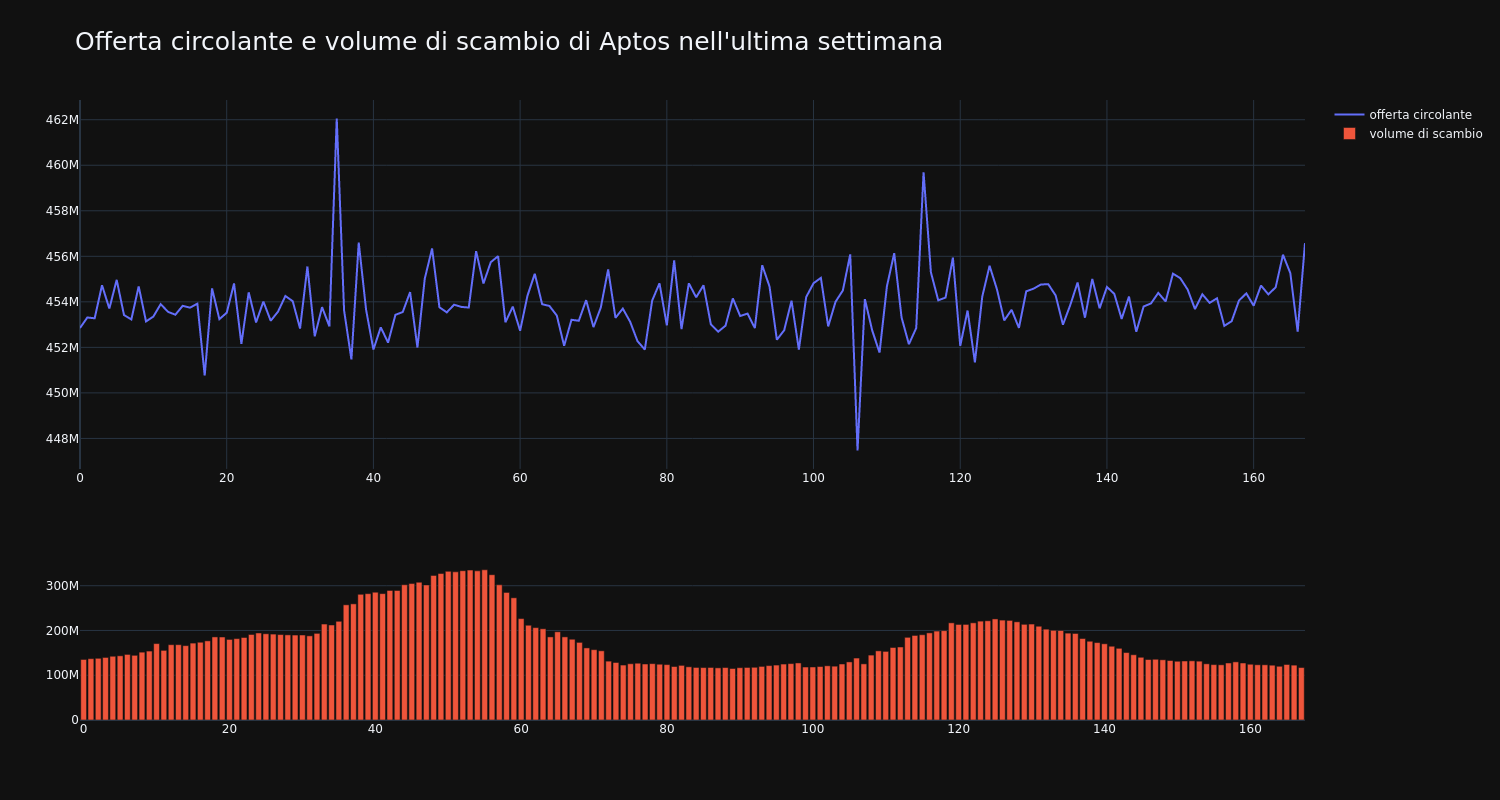This screenshot has width=1500, height=800.
Task: Click the 448M y-axis label
Action: click(62, 439)
